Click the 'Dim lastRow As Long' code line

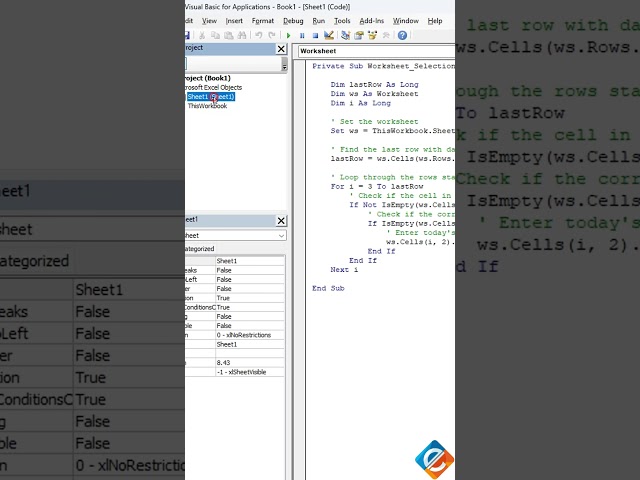point(374,84)
